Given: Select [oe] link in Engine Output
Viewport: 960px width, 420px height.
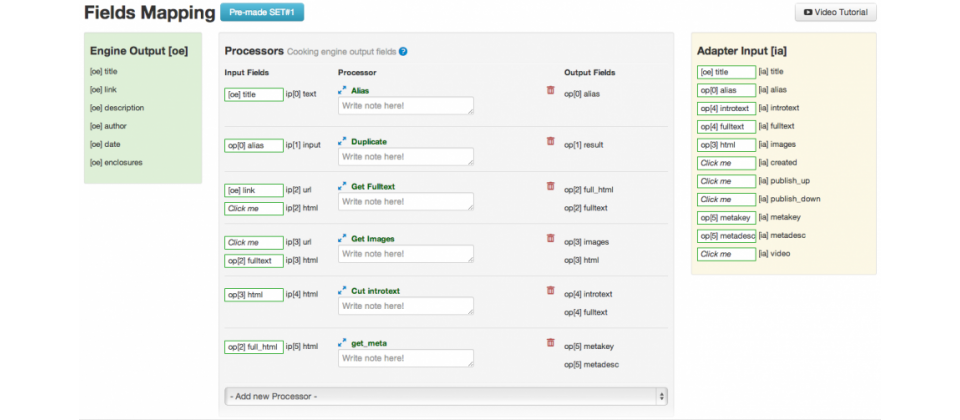Looking at the screenshot, I should [x=103, y=89].
